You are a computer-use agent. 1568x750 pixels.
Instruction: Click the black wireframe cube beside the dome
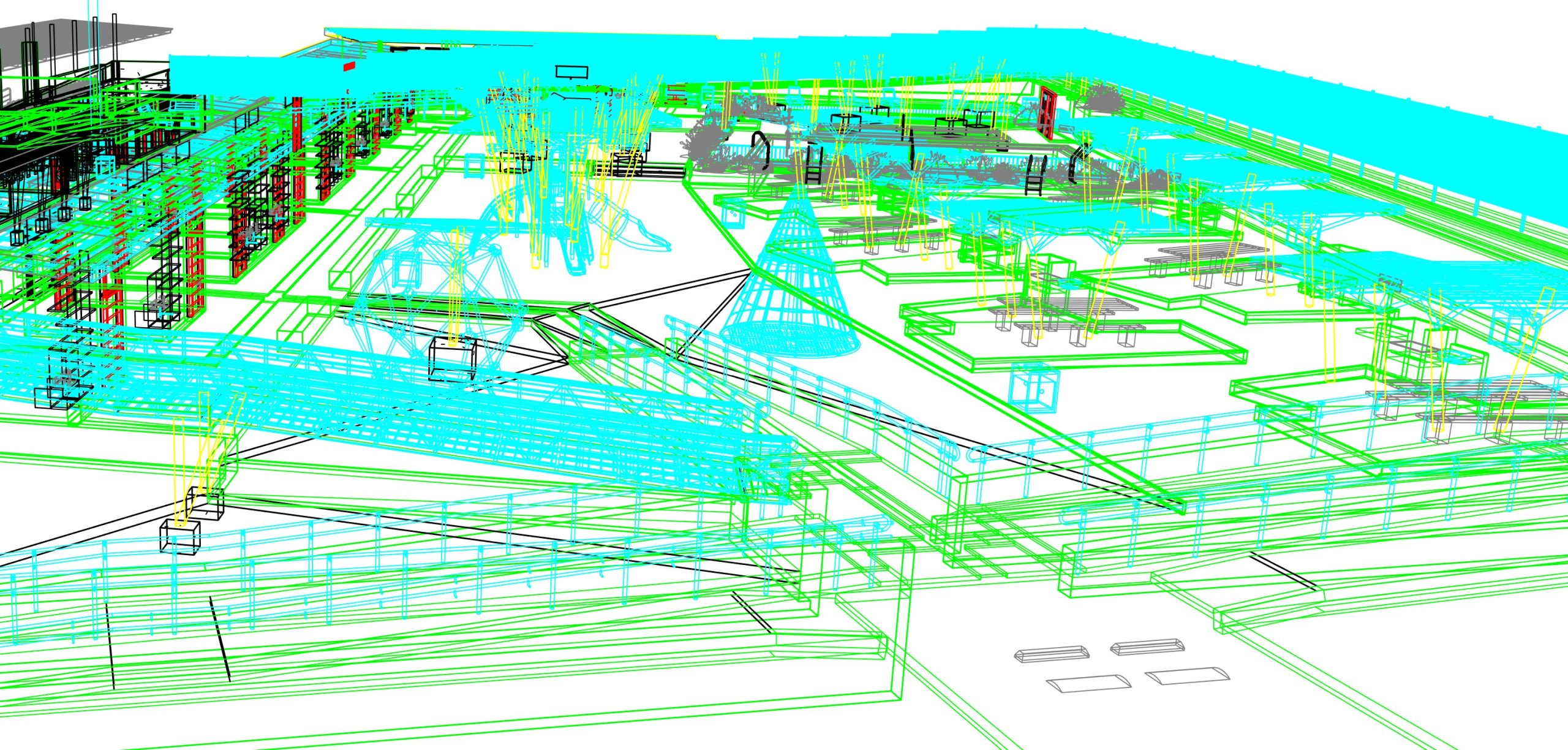452,360
